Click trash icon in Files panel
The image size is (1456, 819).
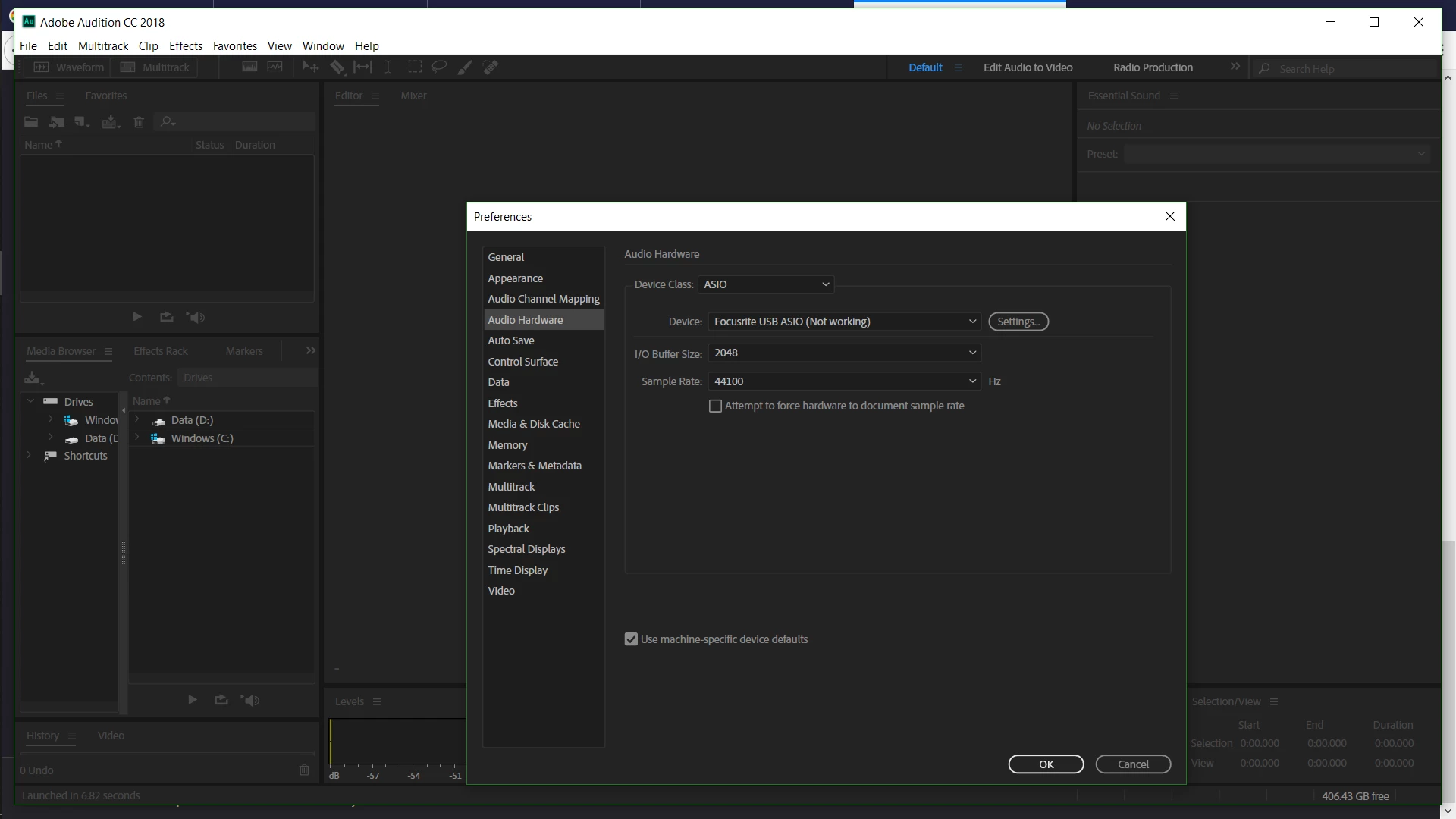[x=139, y=122]
